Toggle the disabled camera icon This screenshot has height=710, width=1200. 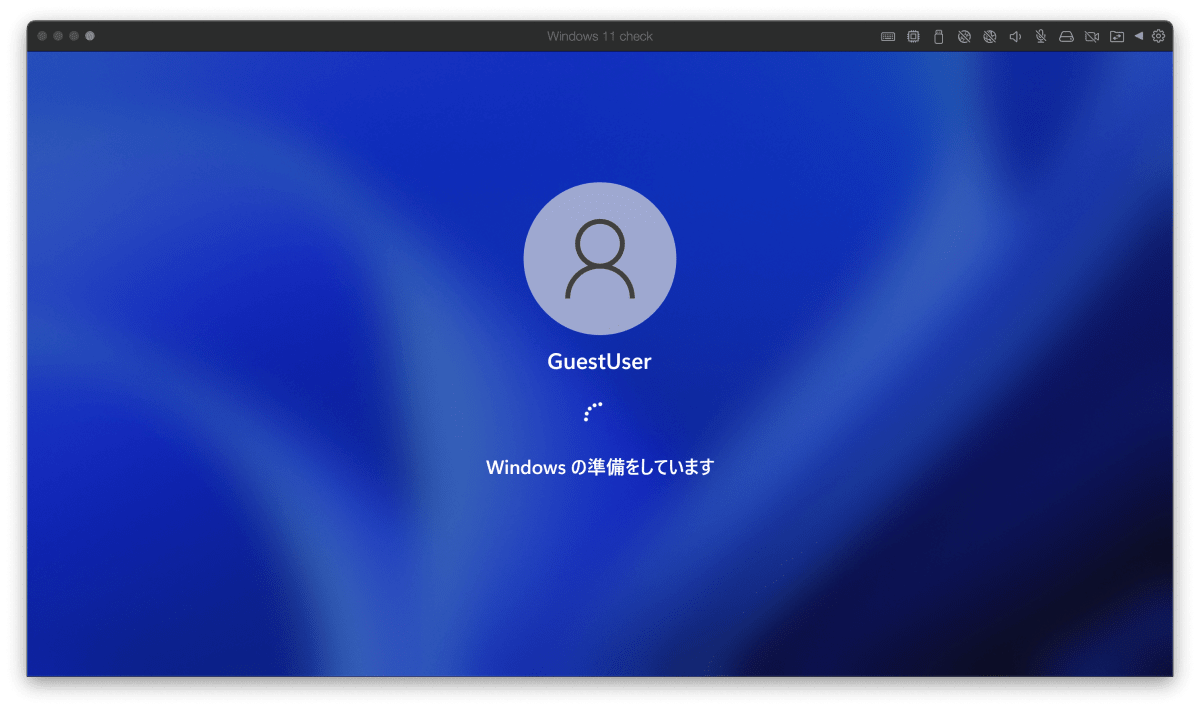click(1092, 36)
